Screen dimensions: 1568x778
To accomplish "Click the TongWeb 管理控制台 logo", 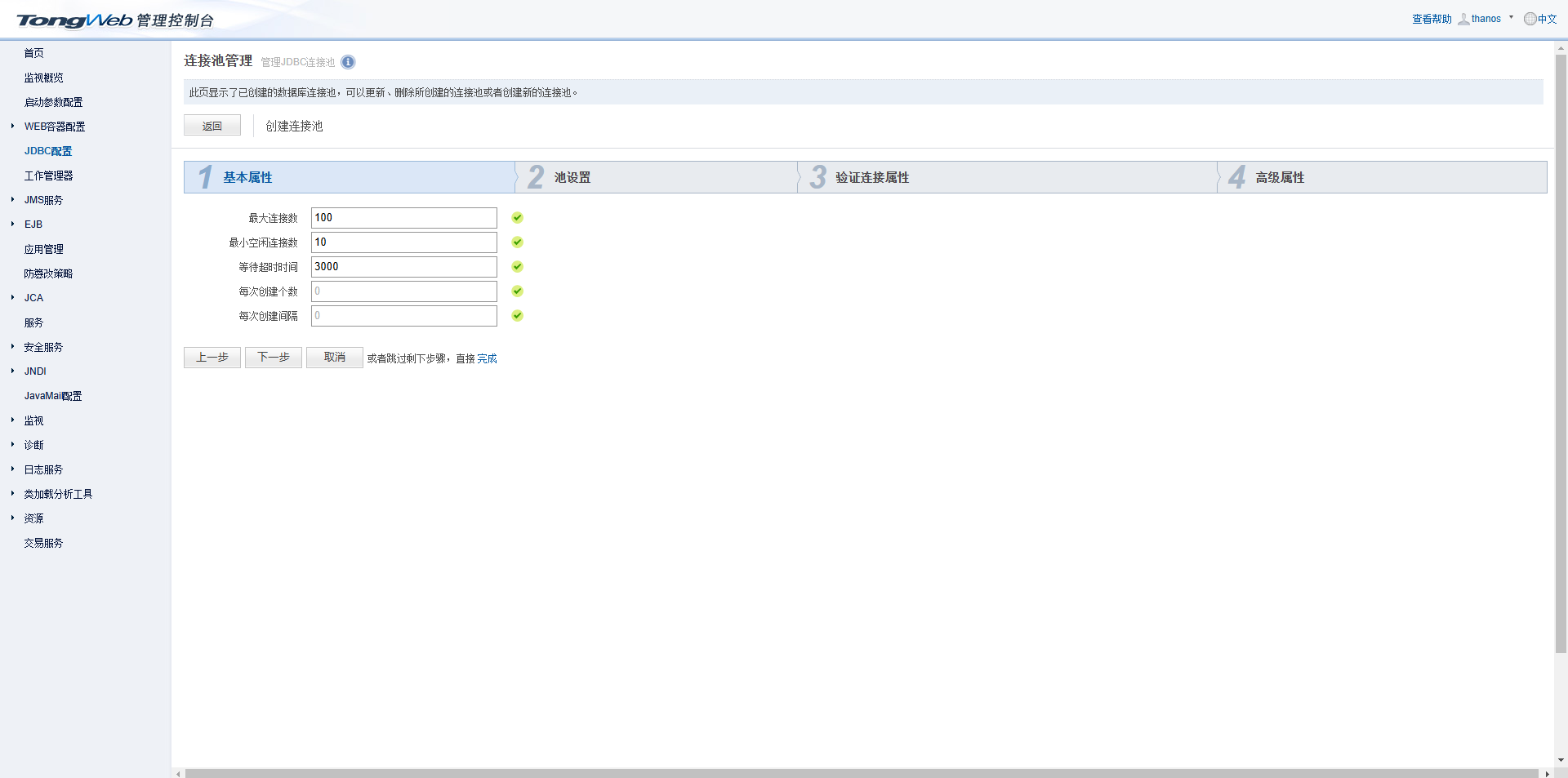I will (115, 20).
